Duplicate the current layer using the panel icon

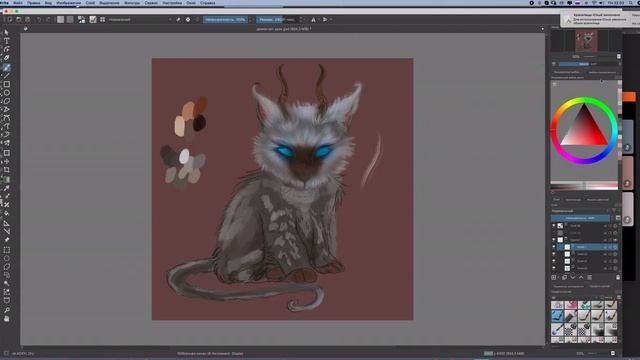(x=564, y=278)
